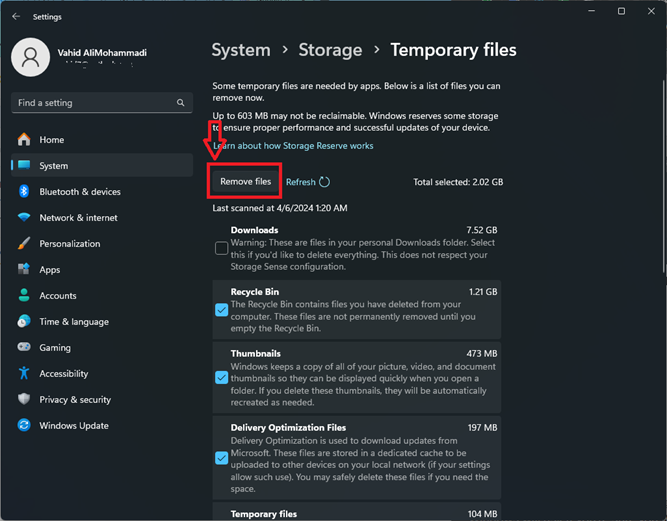667x521 pixels.
Task: Click the Recycle Bin 1.21 GB size
Action: tap(483, 292)
